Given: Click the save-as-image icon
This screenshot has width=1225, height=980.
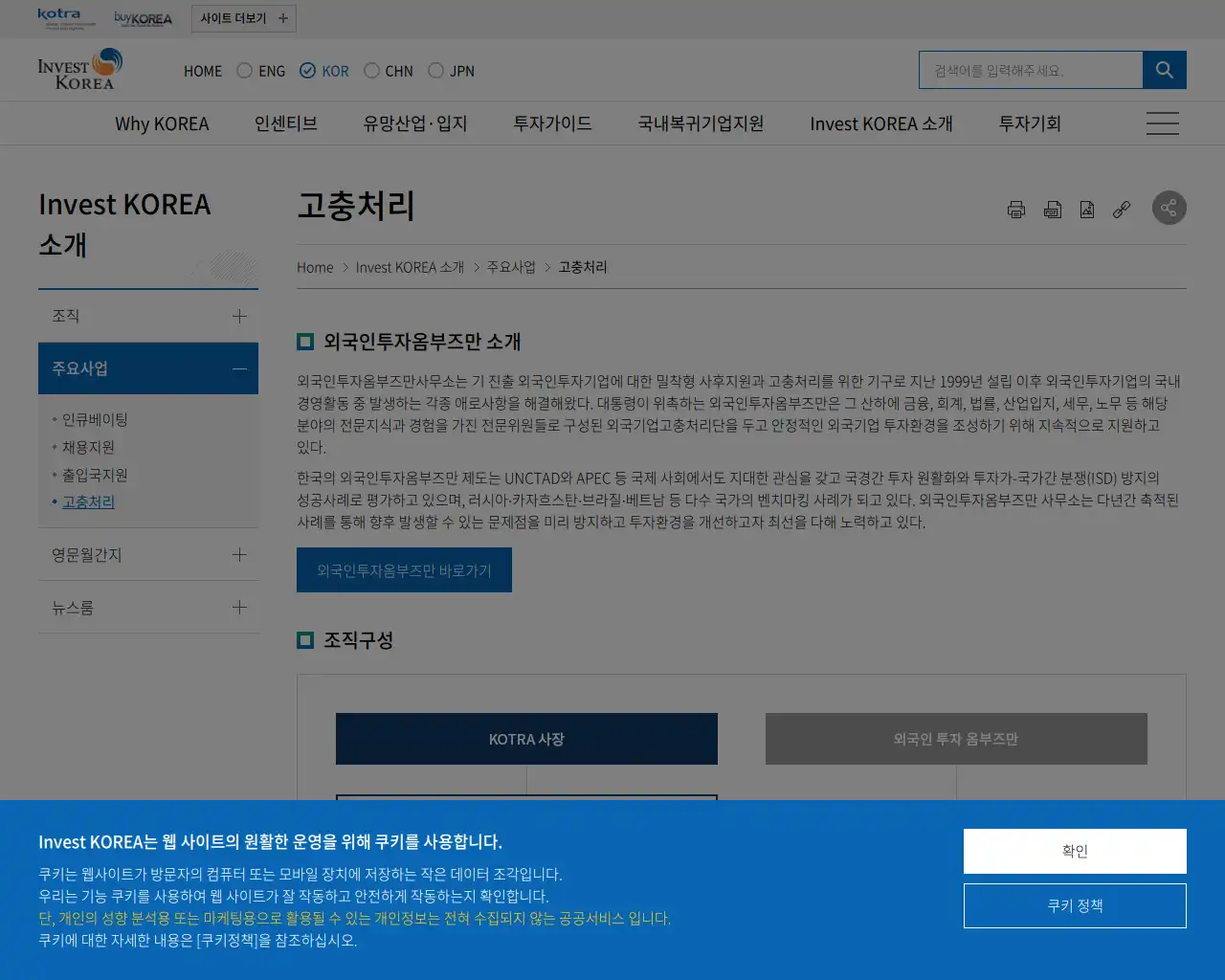Looking at the screenshot, I should pyautogui.click(x=1087, y=209).
